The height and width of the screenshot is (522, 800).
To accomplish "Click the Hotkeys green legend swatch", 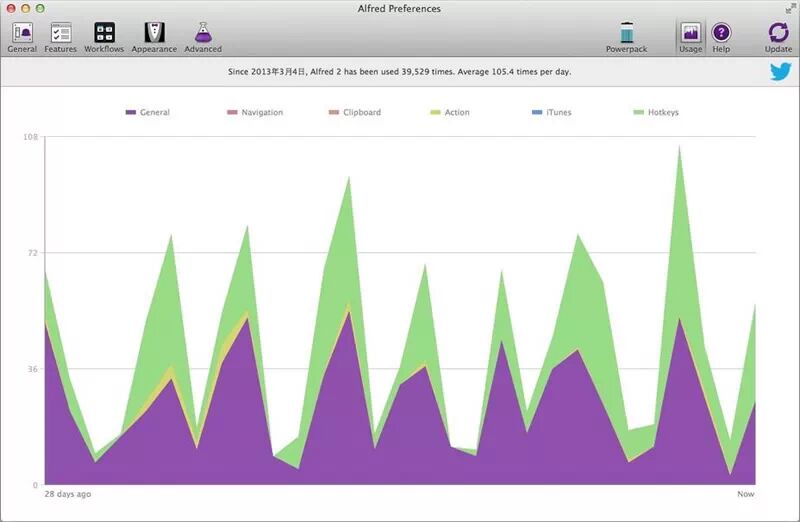I will click(x=638, y=112).
